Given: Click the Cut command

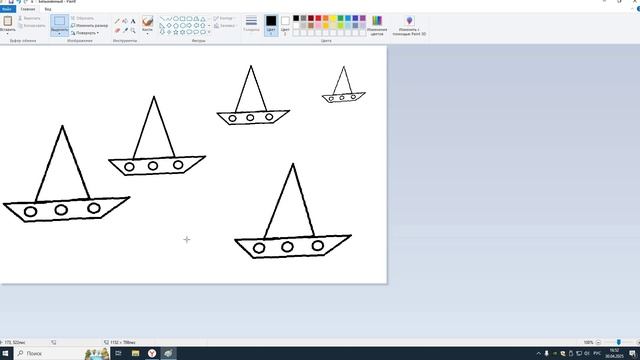Looking at the screenshot, I should (29, 18).
